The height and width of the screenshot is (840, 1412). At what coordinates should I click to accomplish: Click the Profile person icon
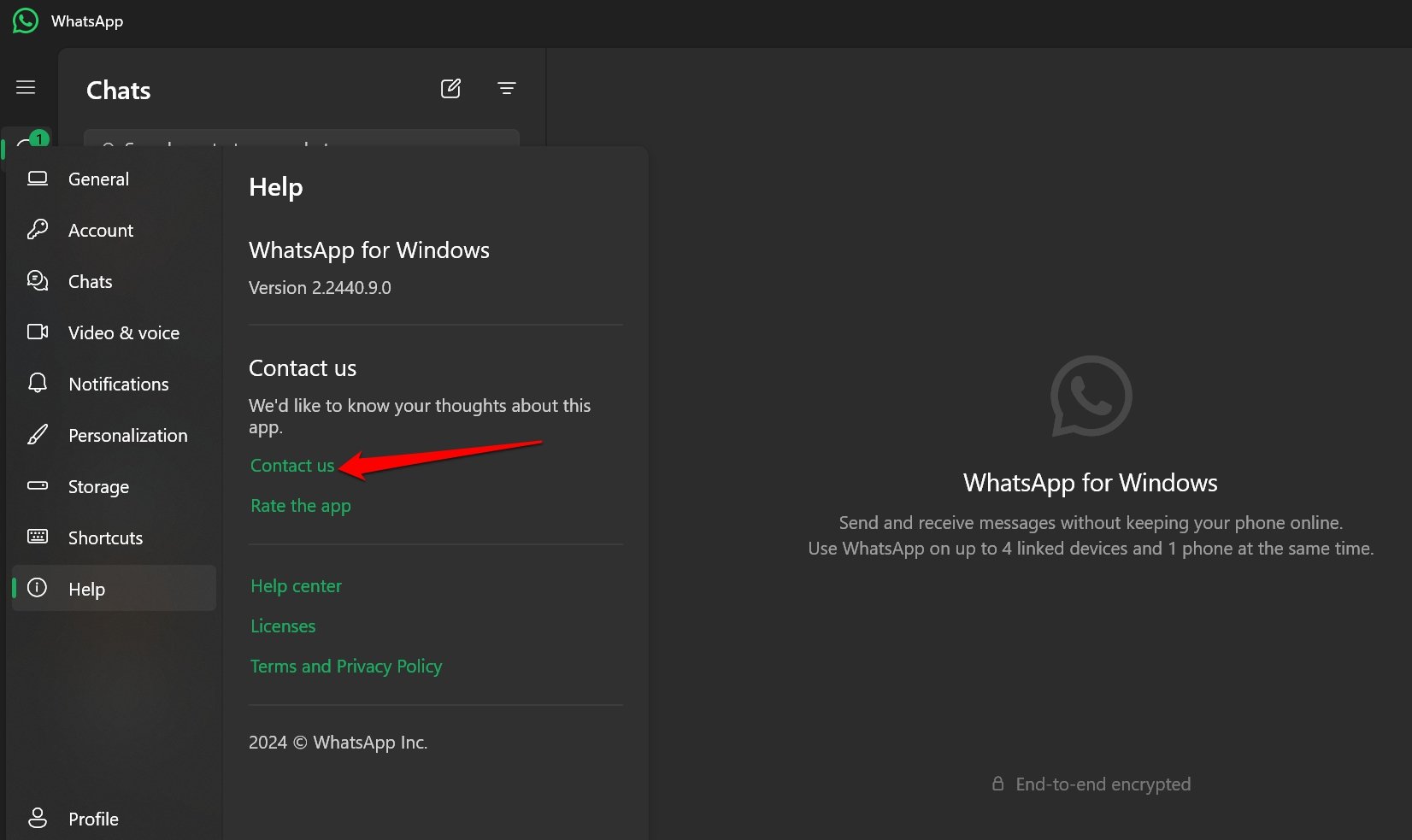[x=38, y=818]
